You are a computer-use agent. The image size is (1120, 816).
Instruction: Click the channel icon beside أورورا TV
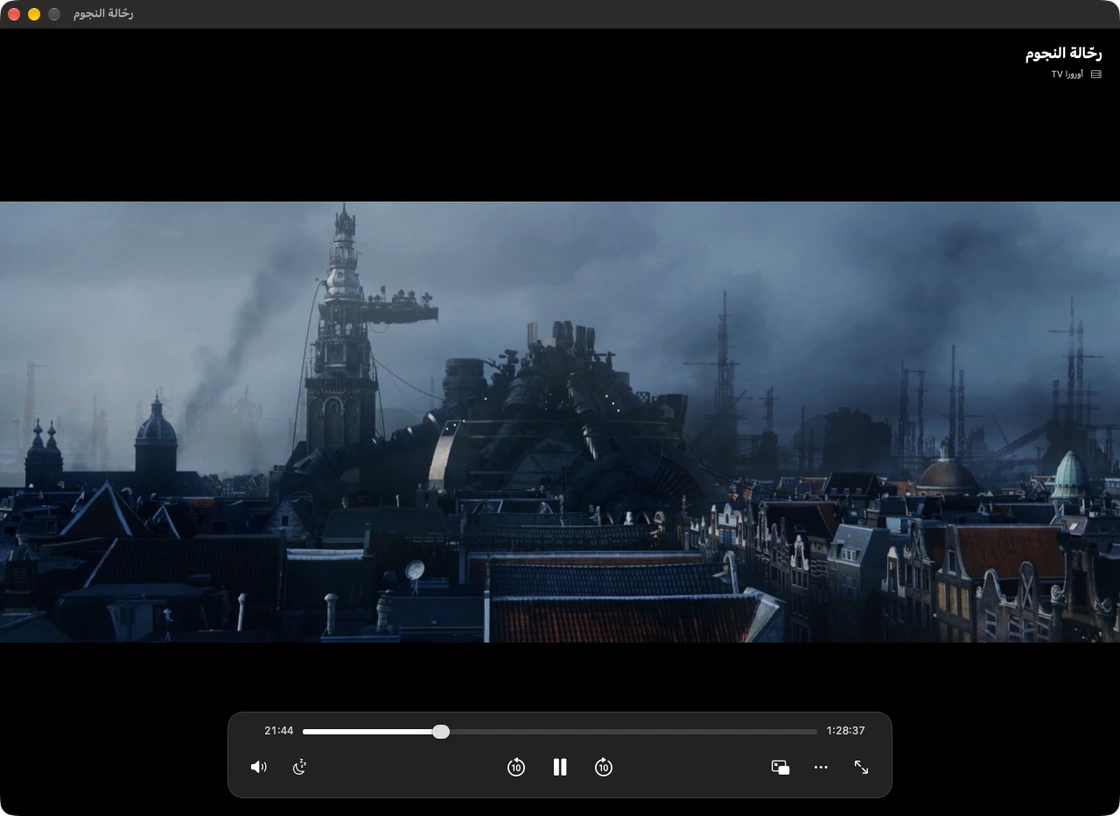pyautogui.click(x=1096, y=74)
